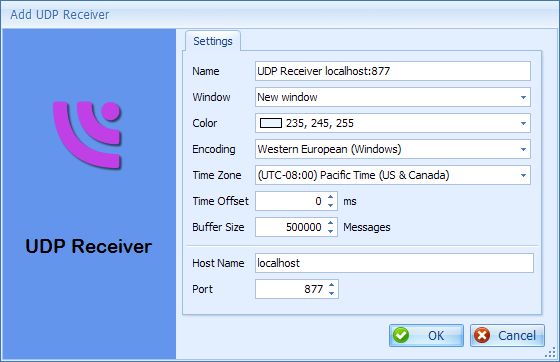Open the Window dropdown list
The width and height of the screenshot is (560, 362).
(523, 97)
